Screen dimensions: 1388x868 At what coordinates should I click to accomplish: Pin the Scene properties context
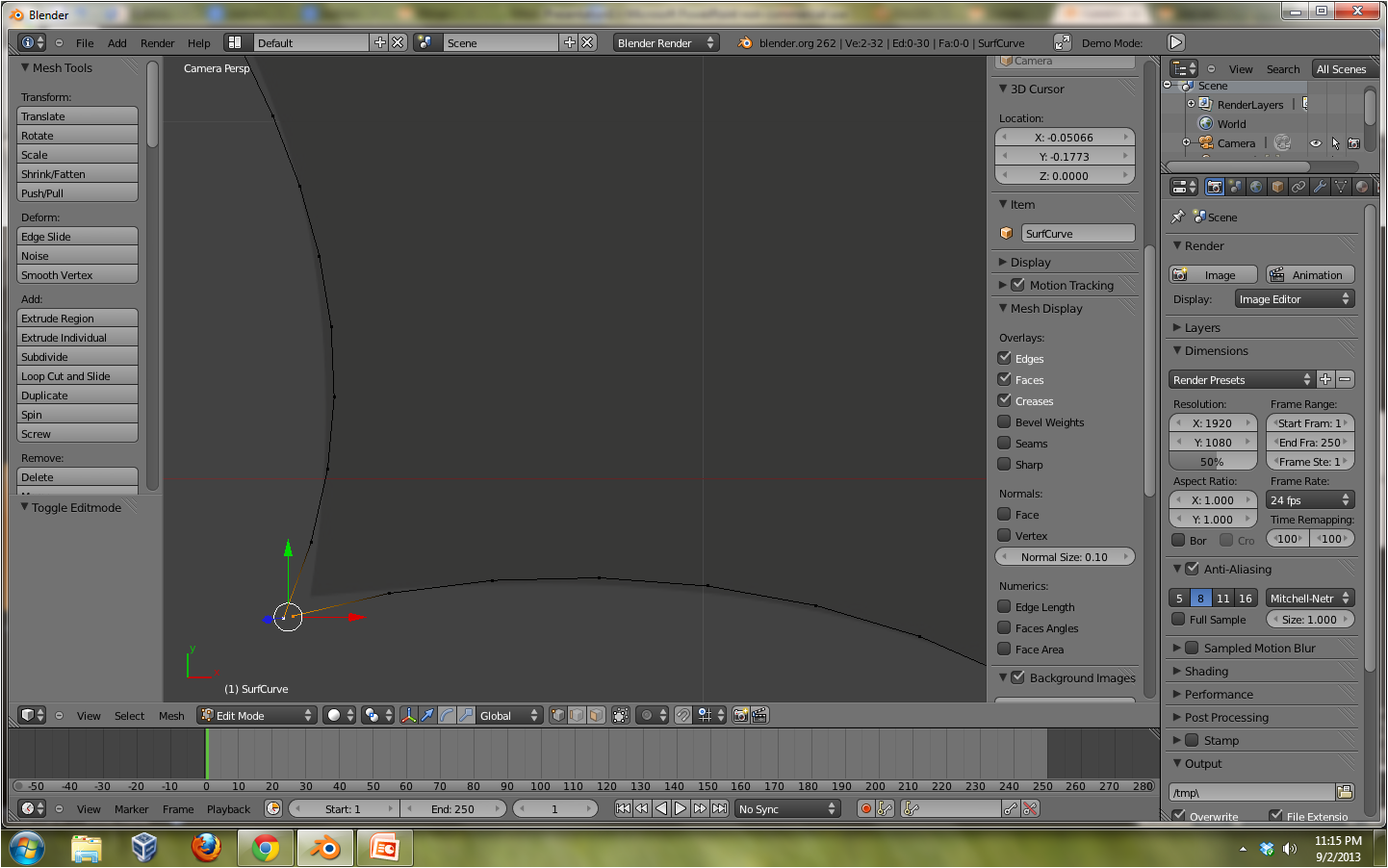pyautogui.click(x=1177, y=217)
